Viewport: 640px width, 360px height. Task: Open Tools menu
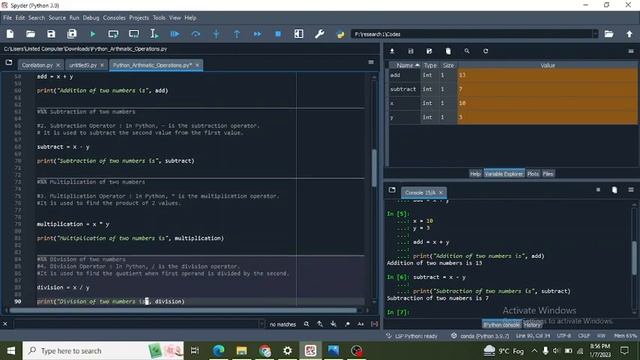(159, 18)
